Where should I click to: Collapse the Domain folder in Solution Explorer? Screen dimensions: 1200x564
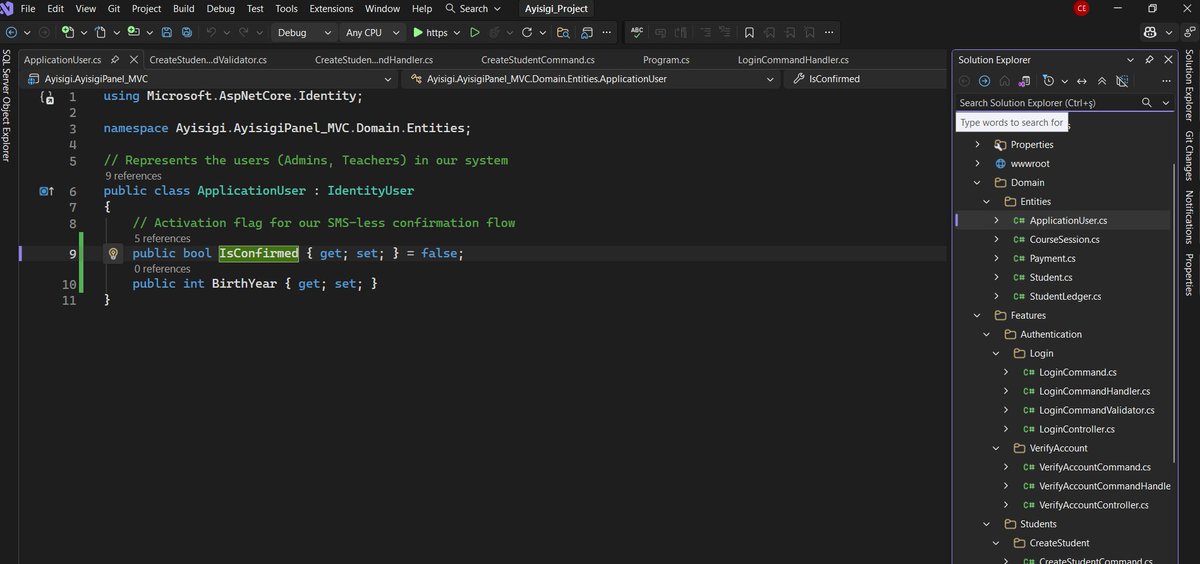(x=977, y=183)
